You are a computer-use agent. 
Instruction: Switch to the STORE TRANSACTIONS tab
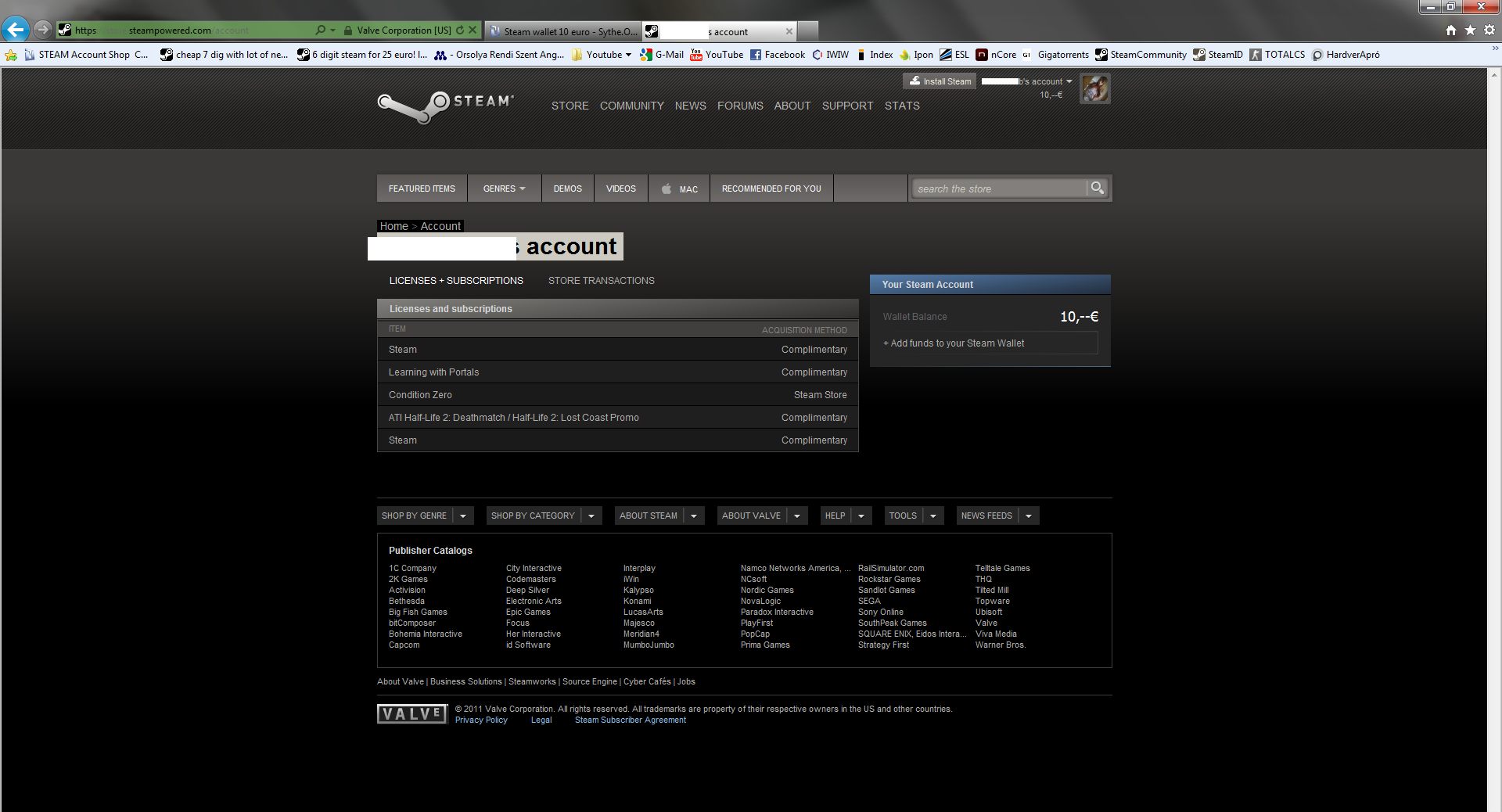[601, 281]
